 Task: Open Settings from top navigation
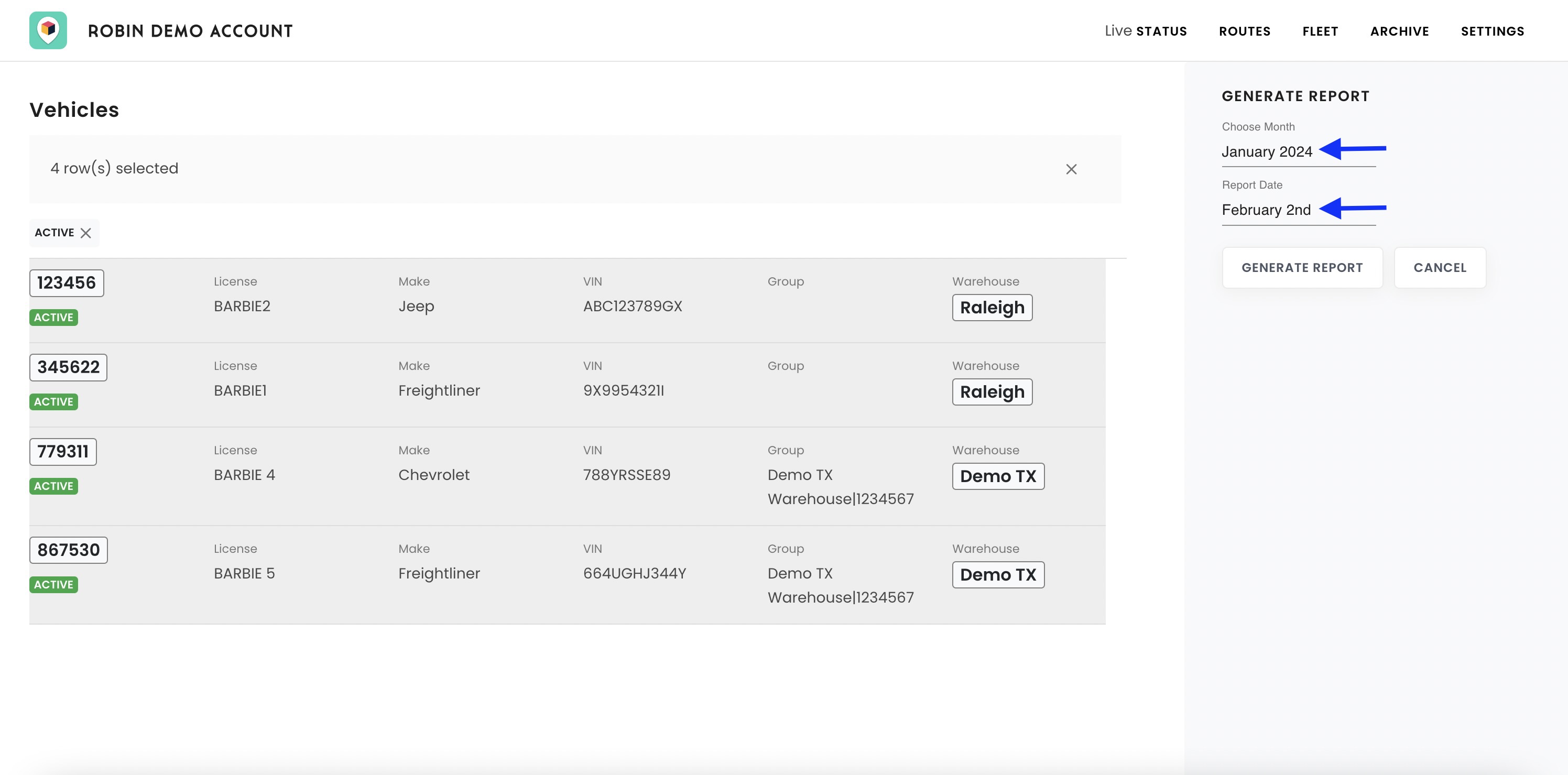(x=1492, y=31)
